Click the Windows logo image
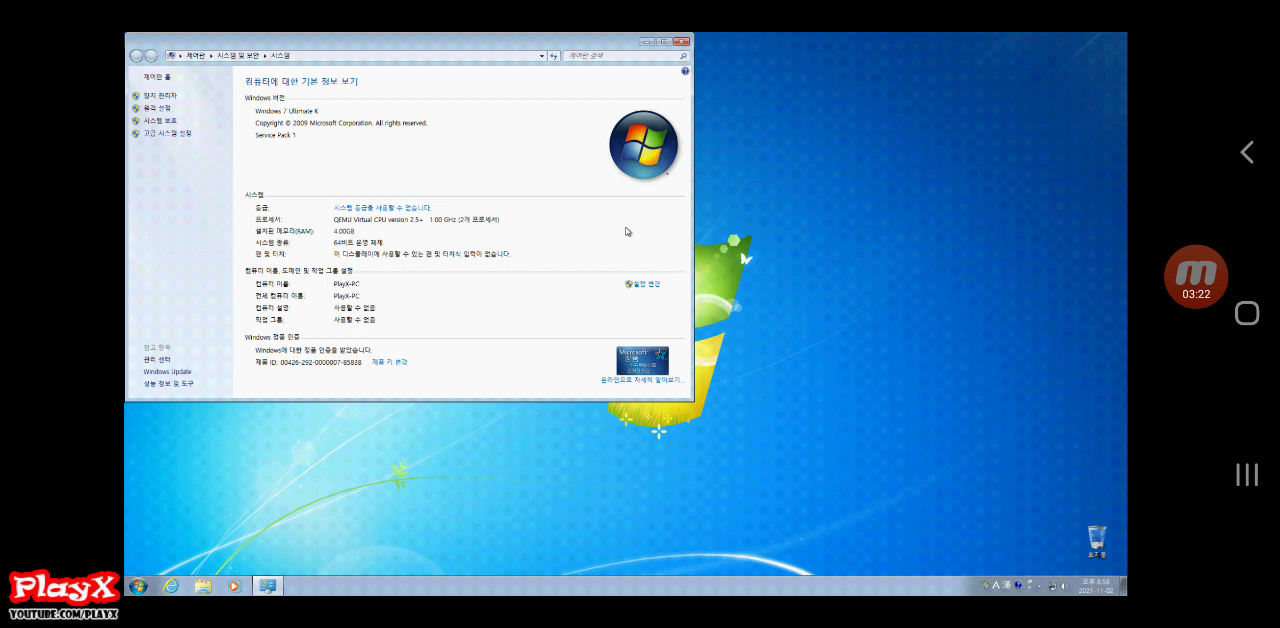 point(643,145)
